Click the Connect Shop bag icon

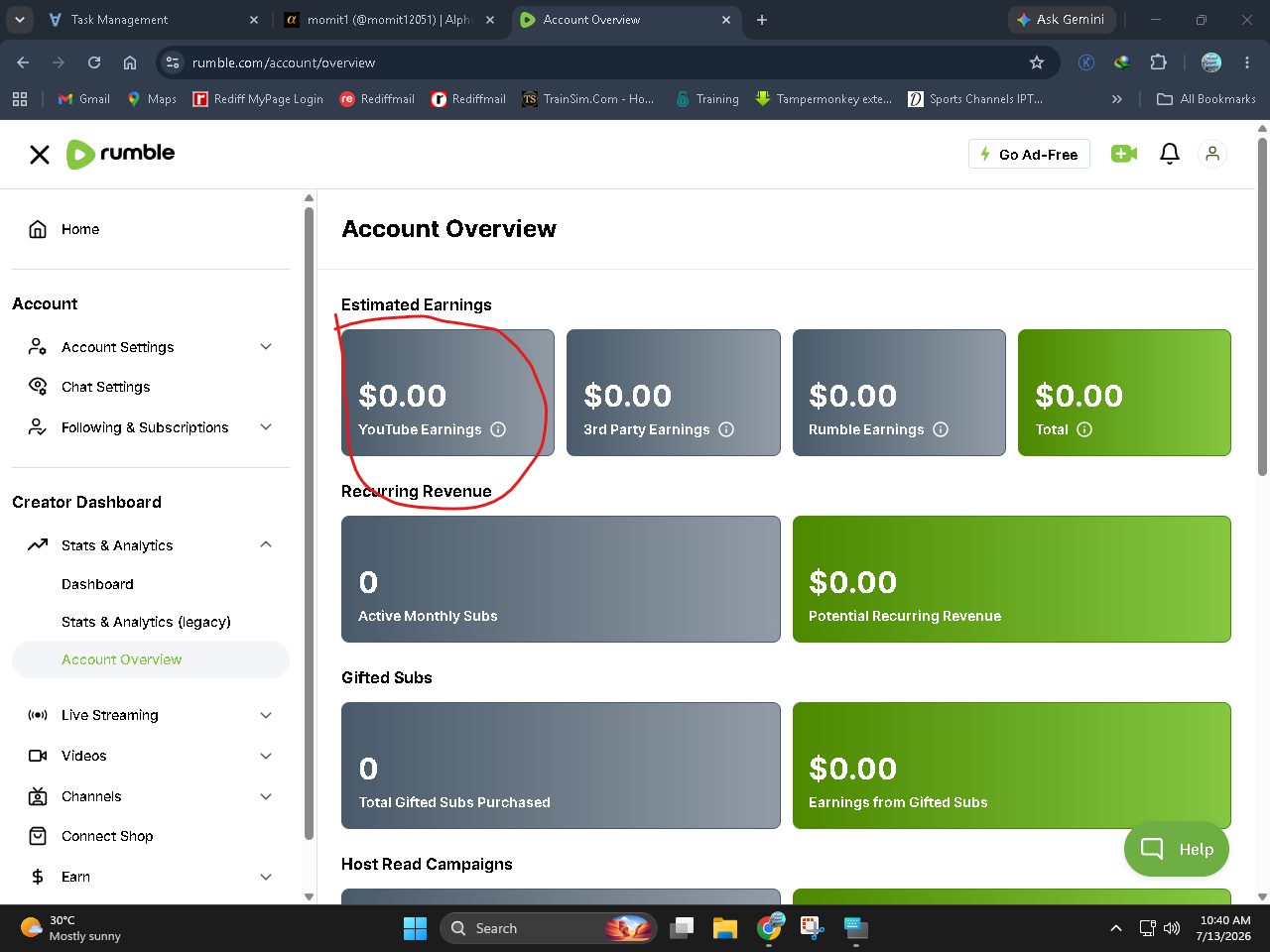click(38, 836)
